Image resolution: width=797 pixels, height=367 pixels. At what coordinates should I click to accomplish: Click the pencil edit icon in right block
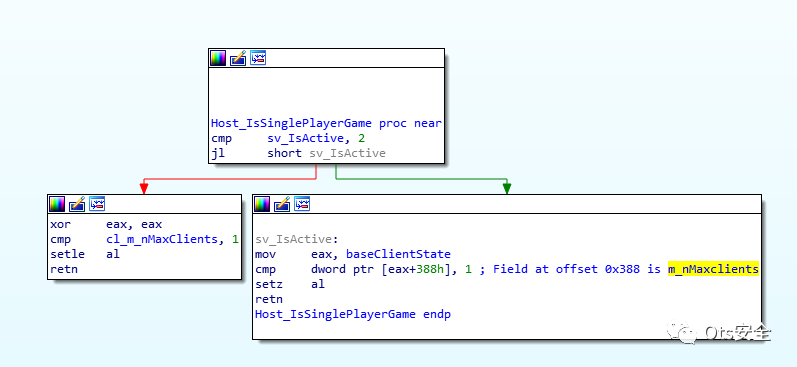click(x=283, y=204)
